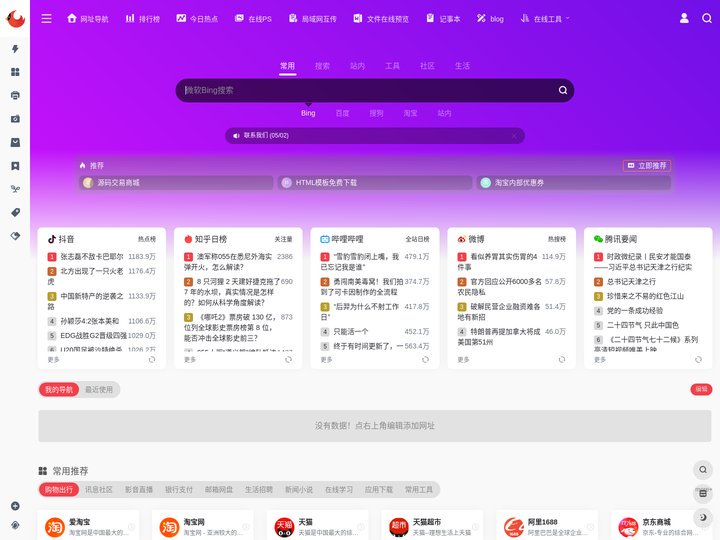720x540 pixels.
Task: Click 更多 under the 抖音 card
Action: pos(53,360)
